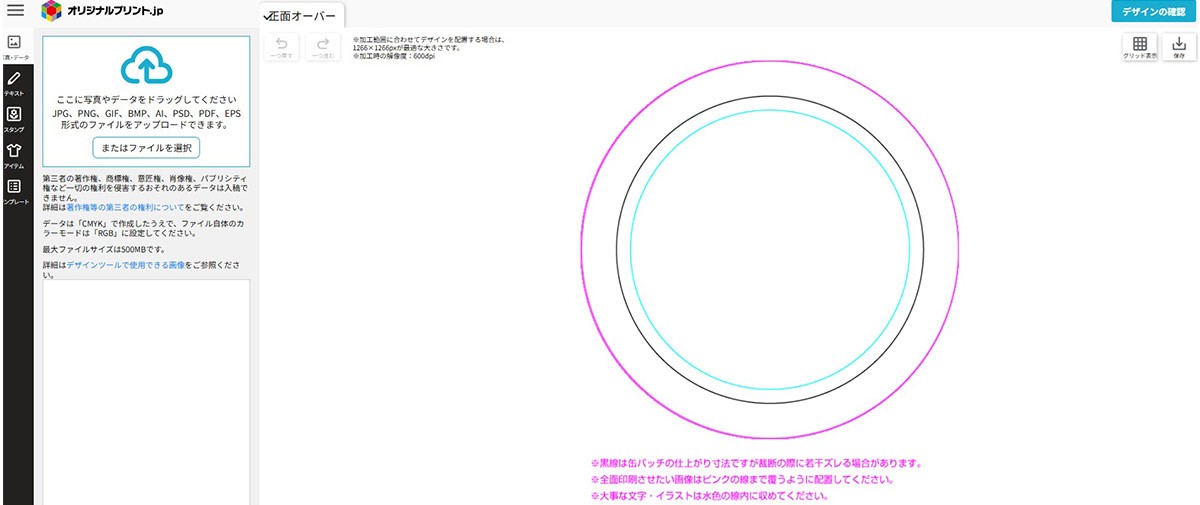The width and height of the screenshot is (1200, 505).
Task: Click the 保存 save icon
Action: (1178, 48)
